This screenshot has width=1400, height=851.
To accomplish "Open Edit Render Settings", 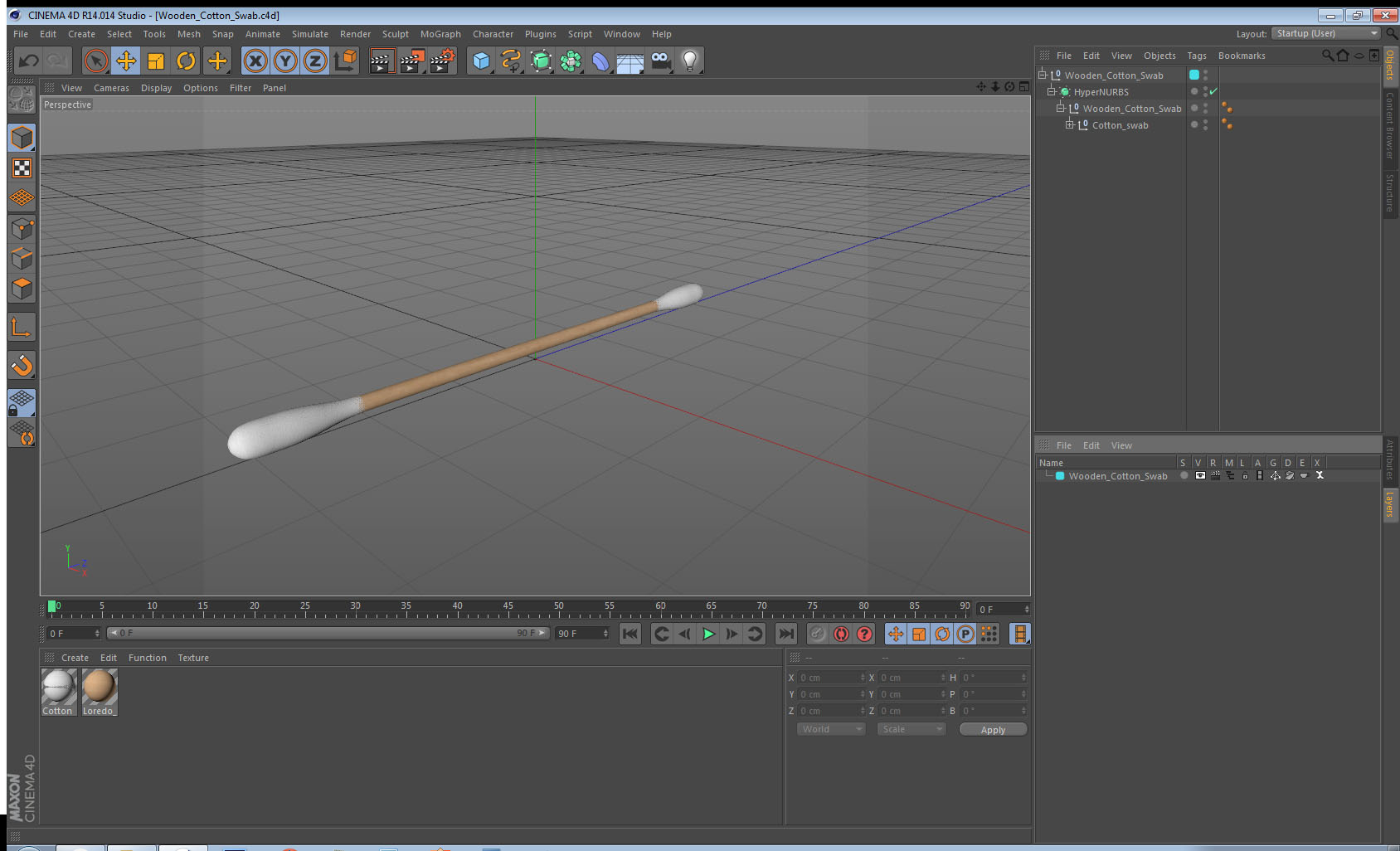I will [x=442, y=61].
